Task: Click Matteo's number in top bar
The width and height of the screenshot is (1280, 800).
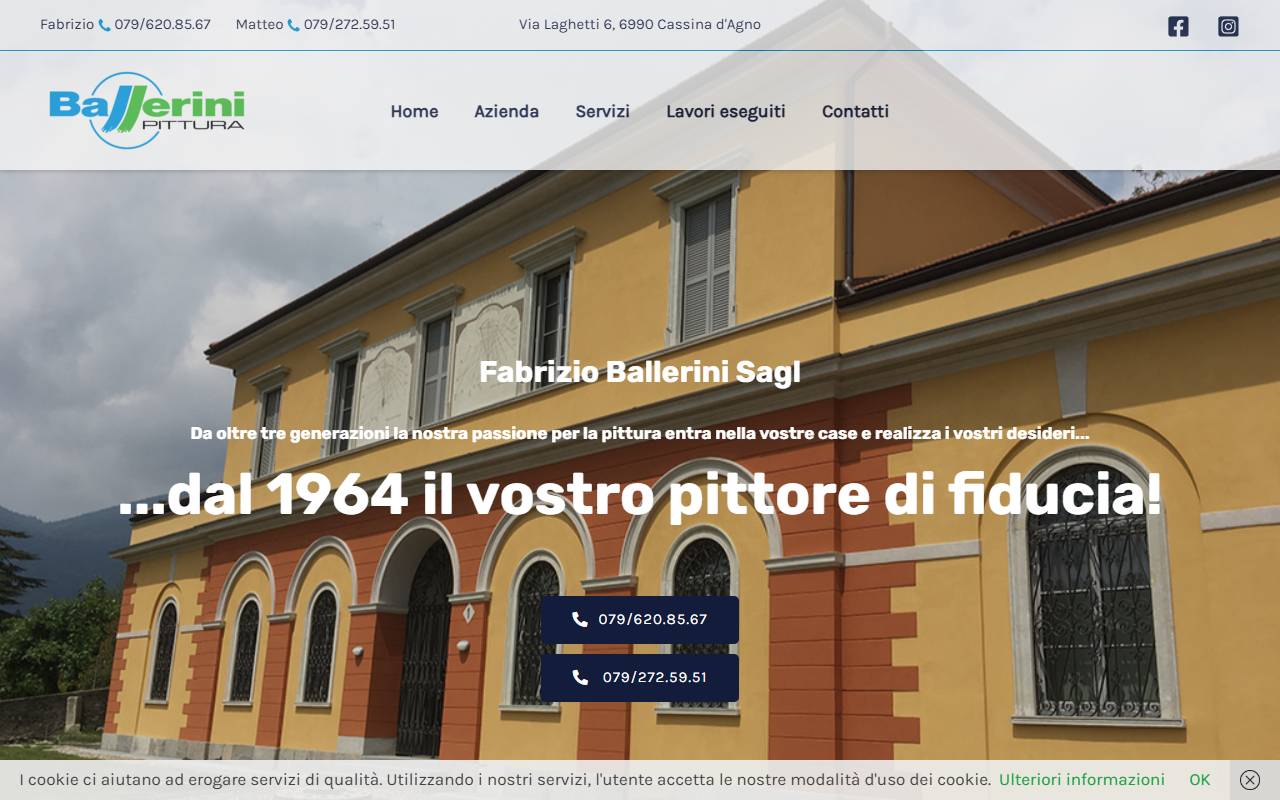Action: pos(349,24)
